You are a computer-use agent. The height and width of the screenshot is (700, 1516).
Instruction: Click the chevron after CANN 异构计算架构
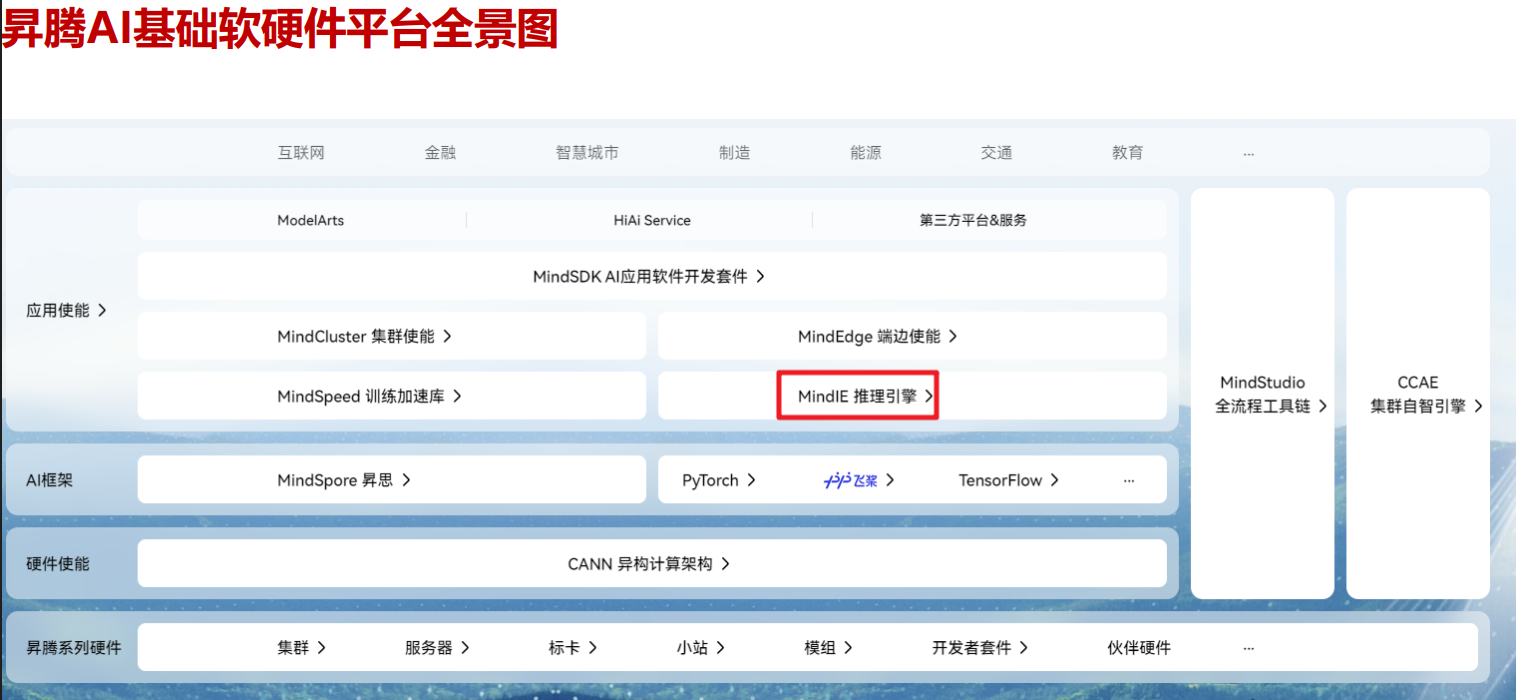[725, 564]
